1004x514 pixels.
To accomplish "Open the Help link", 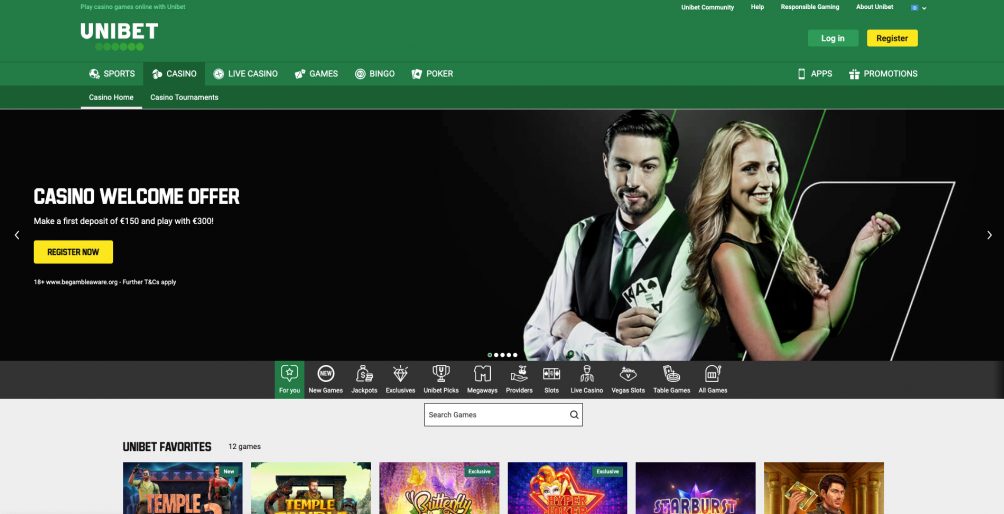I will [757, 7].
